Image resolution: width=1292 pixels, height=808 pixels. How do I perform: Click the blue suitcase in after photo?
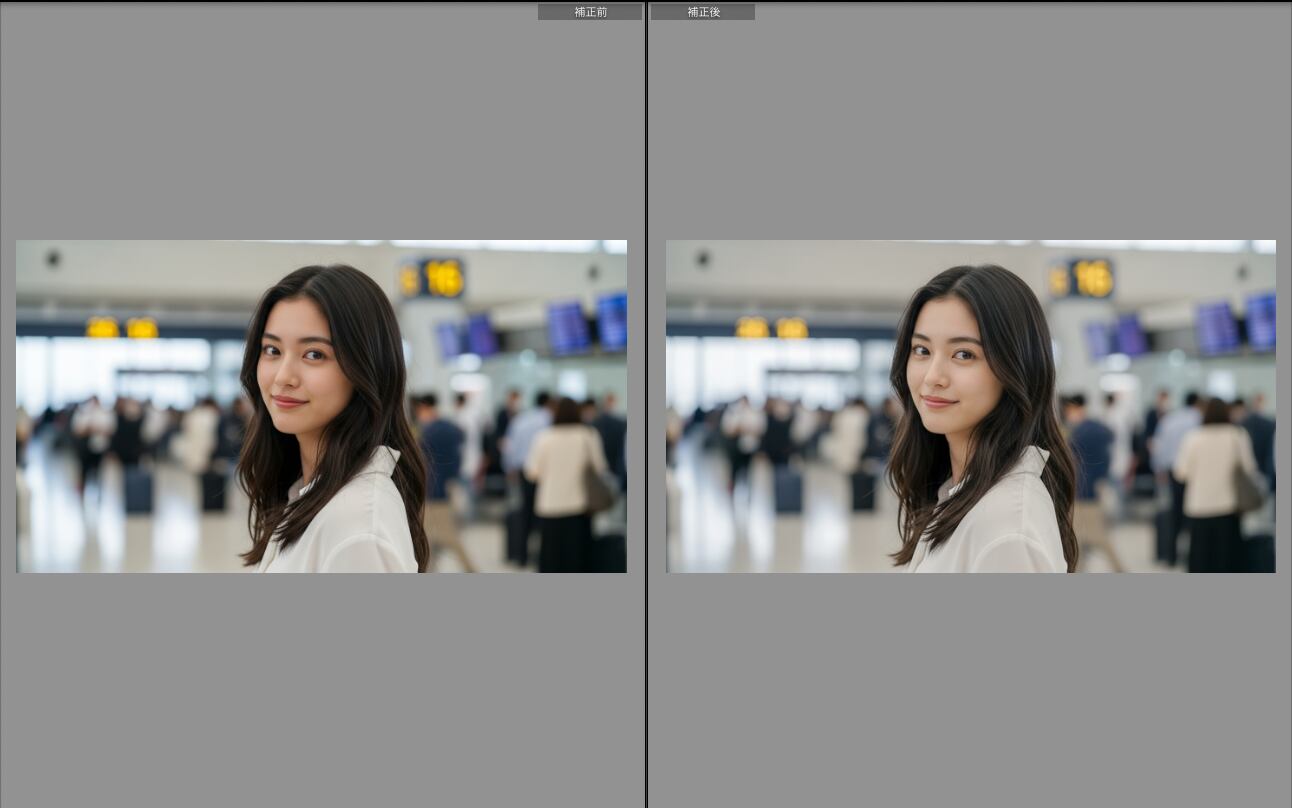(x=788, y=490)
